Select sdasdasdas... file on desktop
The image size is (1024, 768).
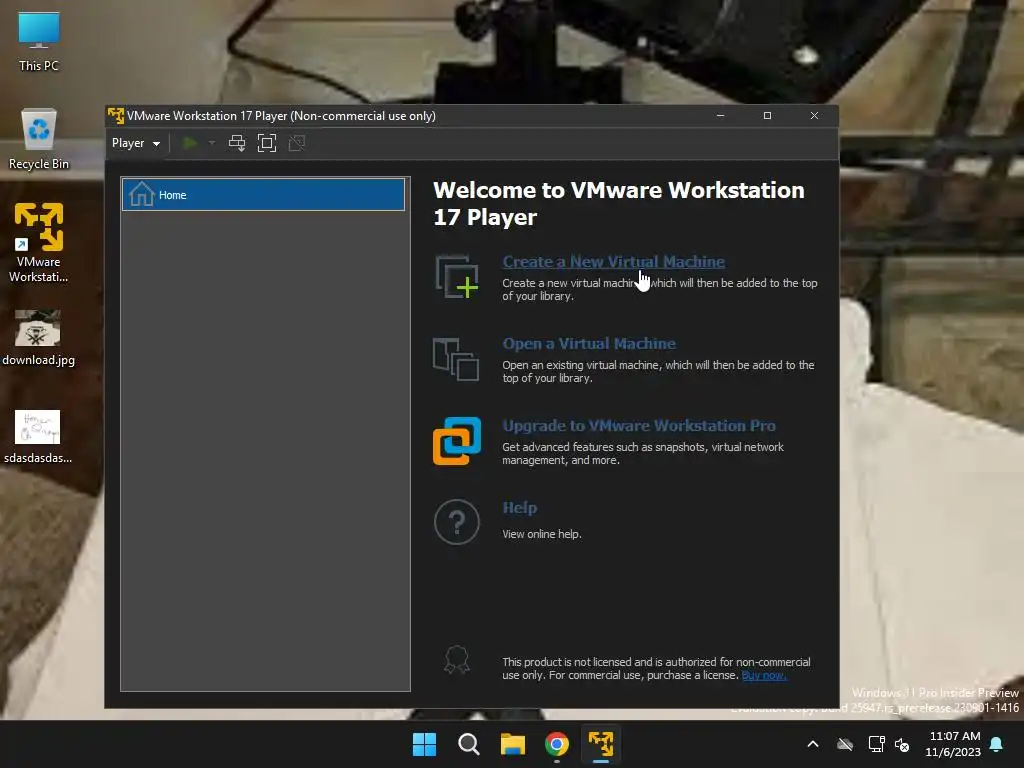pyautogui.click(x=38, y=436)
